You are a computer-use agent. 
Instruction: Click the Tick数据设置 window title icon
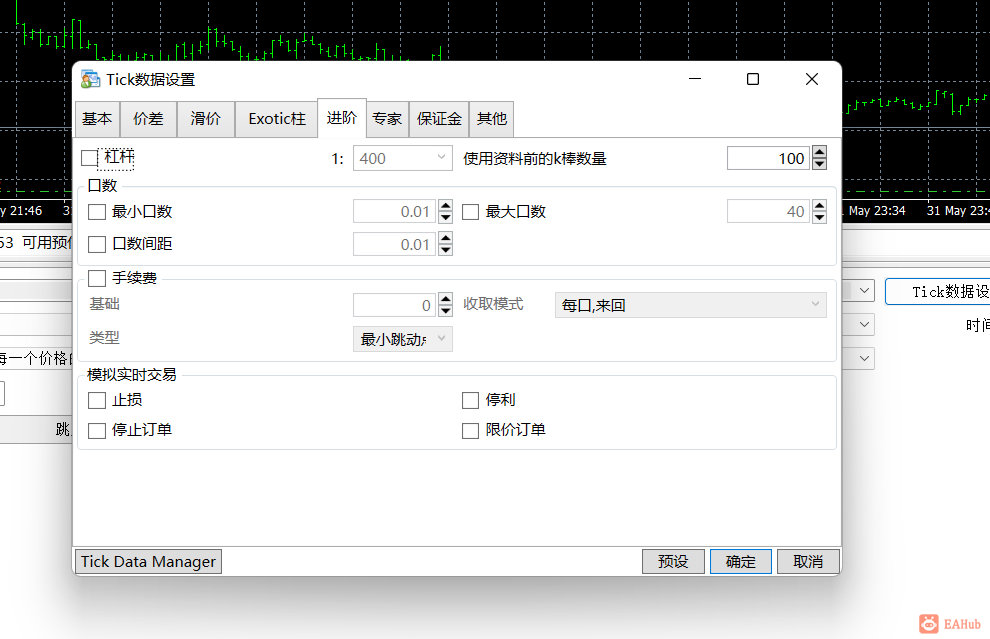click(x=90, y=80)
